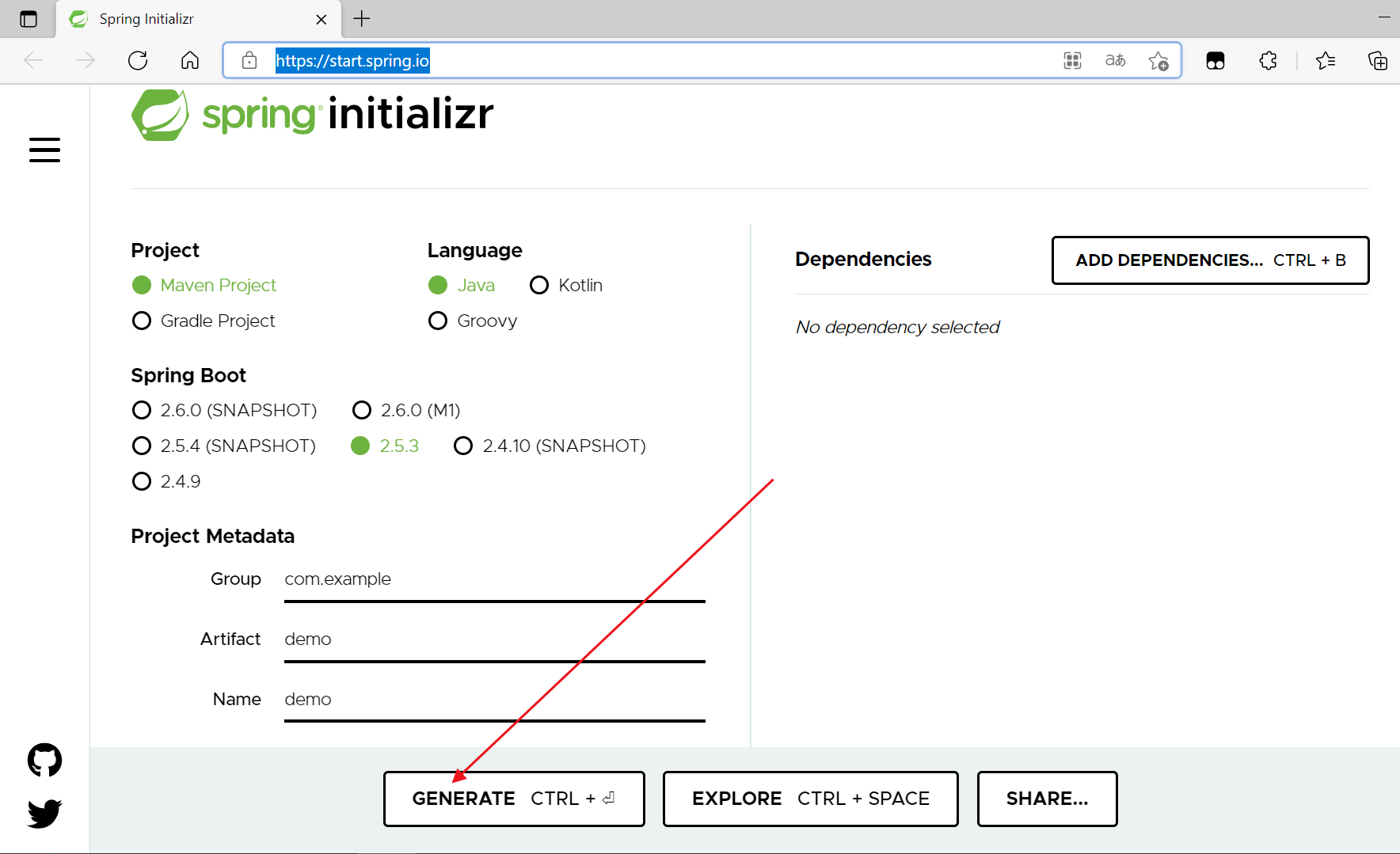Select Gradle Project option
Image resolution: width=1400 pixels, height=854 pixels.
pyautogui.click(x=204, y=321)
